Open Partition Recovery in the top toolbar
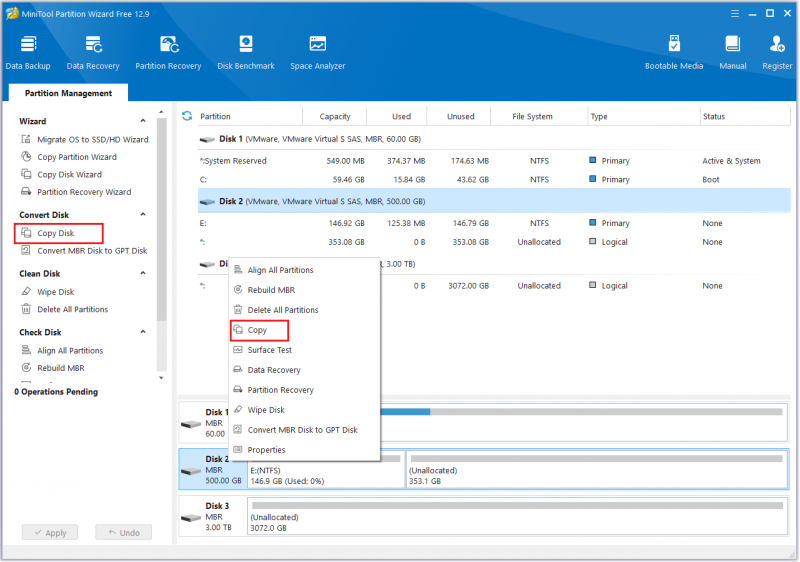The width and height of the screenshot is (800, 562). (x=168, y=53)
